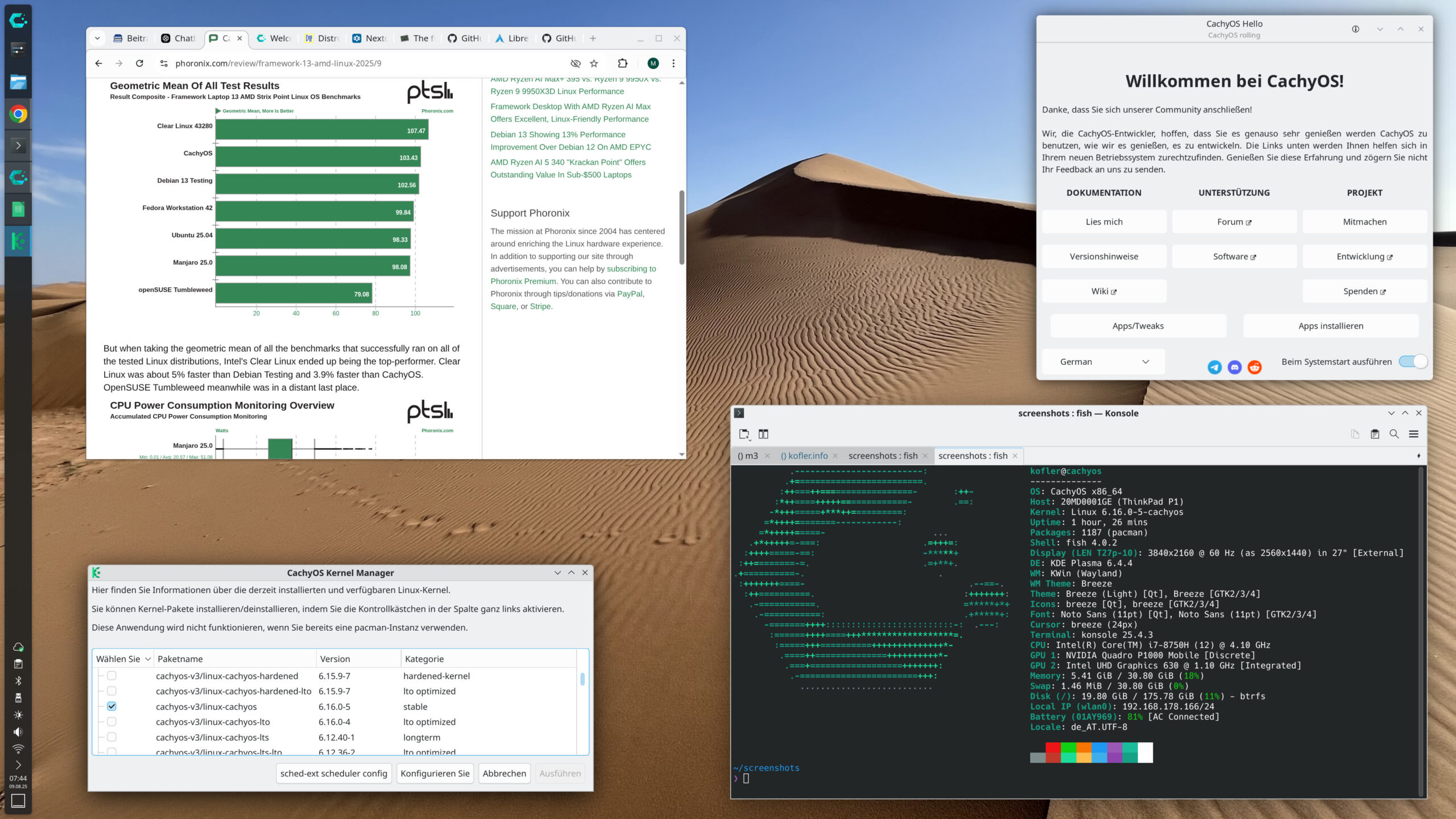Open 'Wählen Sie' column header dropdown
Viewport: 1456px width, 819px height.
click(x=123, y=659)
